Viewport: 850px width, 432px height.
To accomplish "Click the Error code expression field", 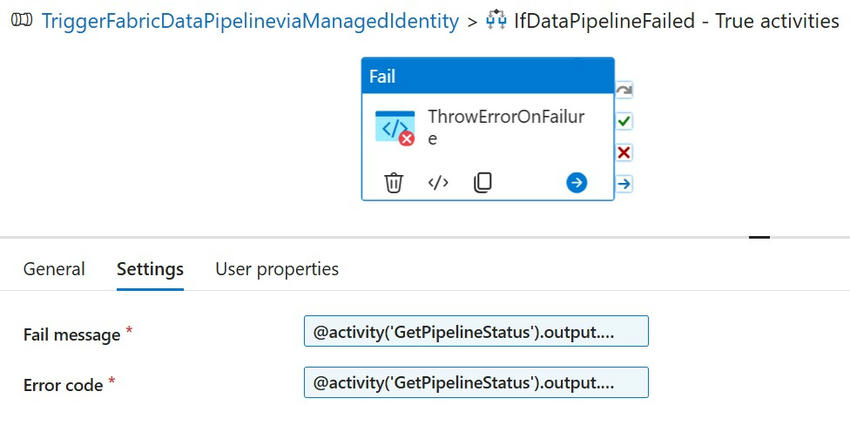I will pos(476,382).
